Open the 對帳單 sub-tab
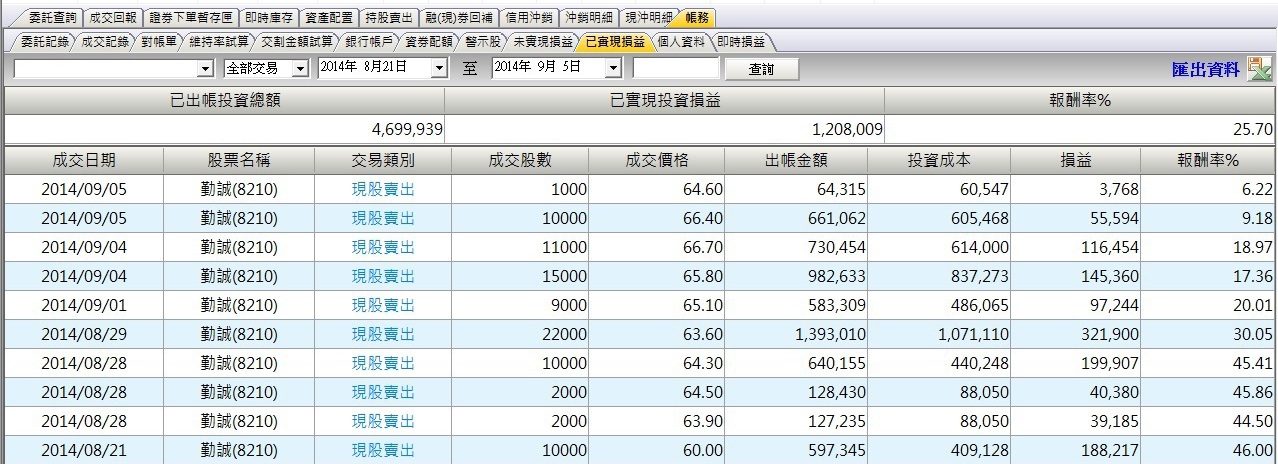The image size is (1278, 464). click(x=159, y=42)
